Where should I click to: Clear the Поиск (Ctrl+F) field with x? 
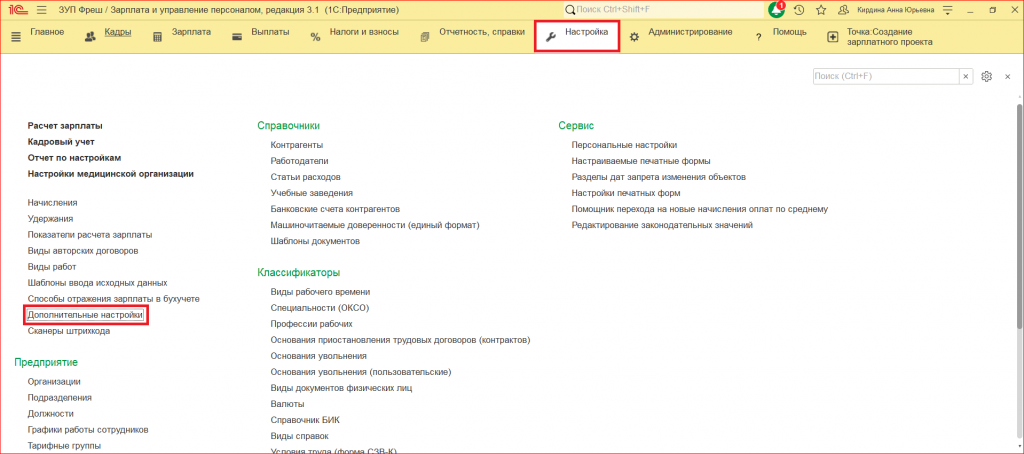point(965,76)
